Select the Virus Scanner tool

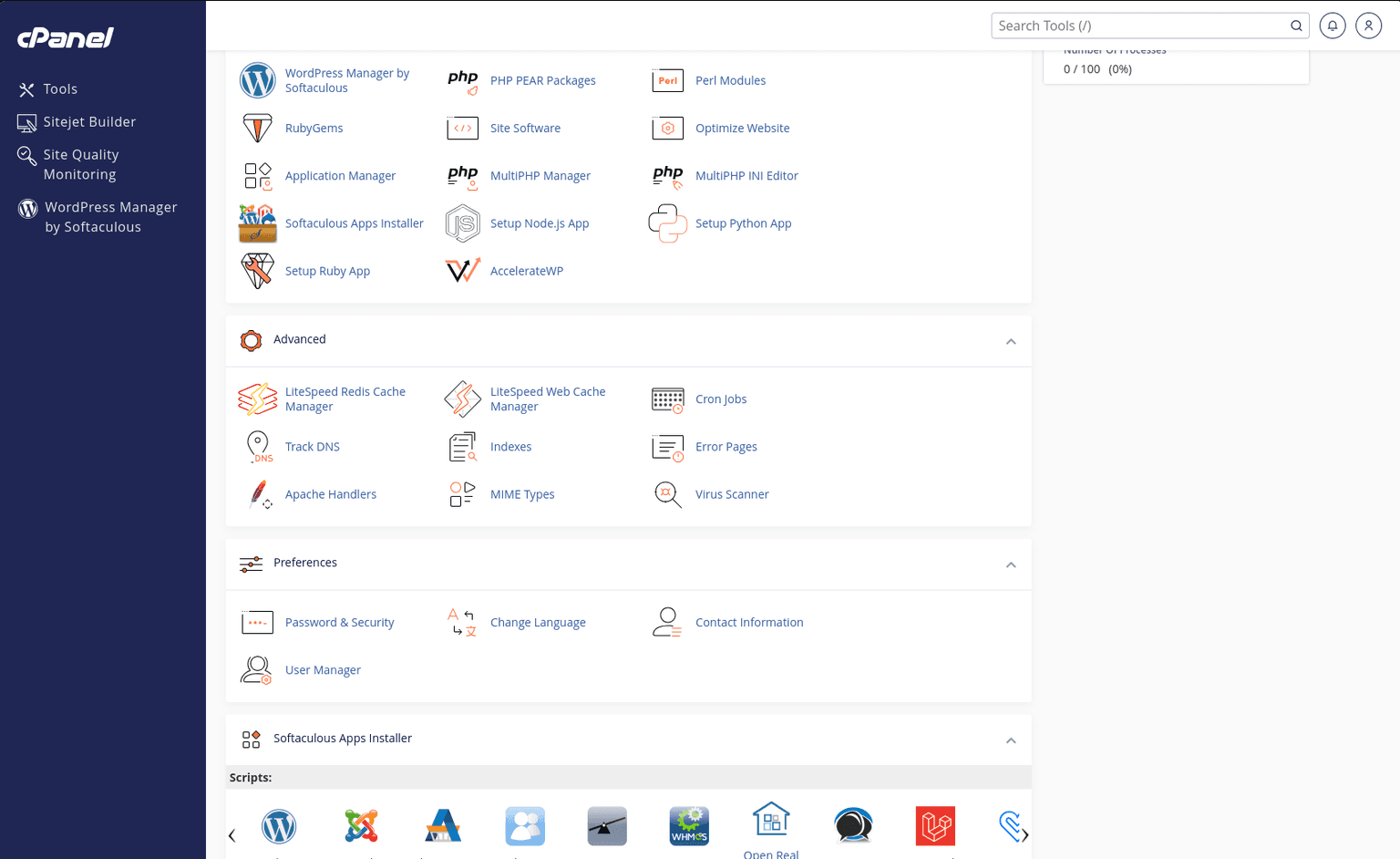point(732,493)
